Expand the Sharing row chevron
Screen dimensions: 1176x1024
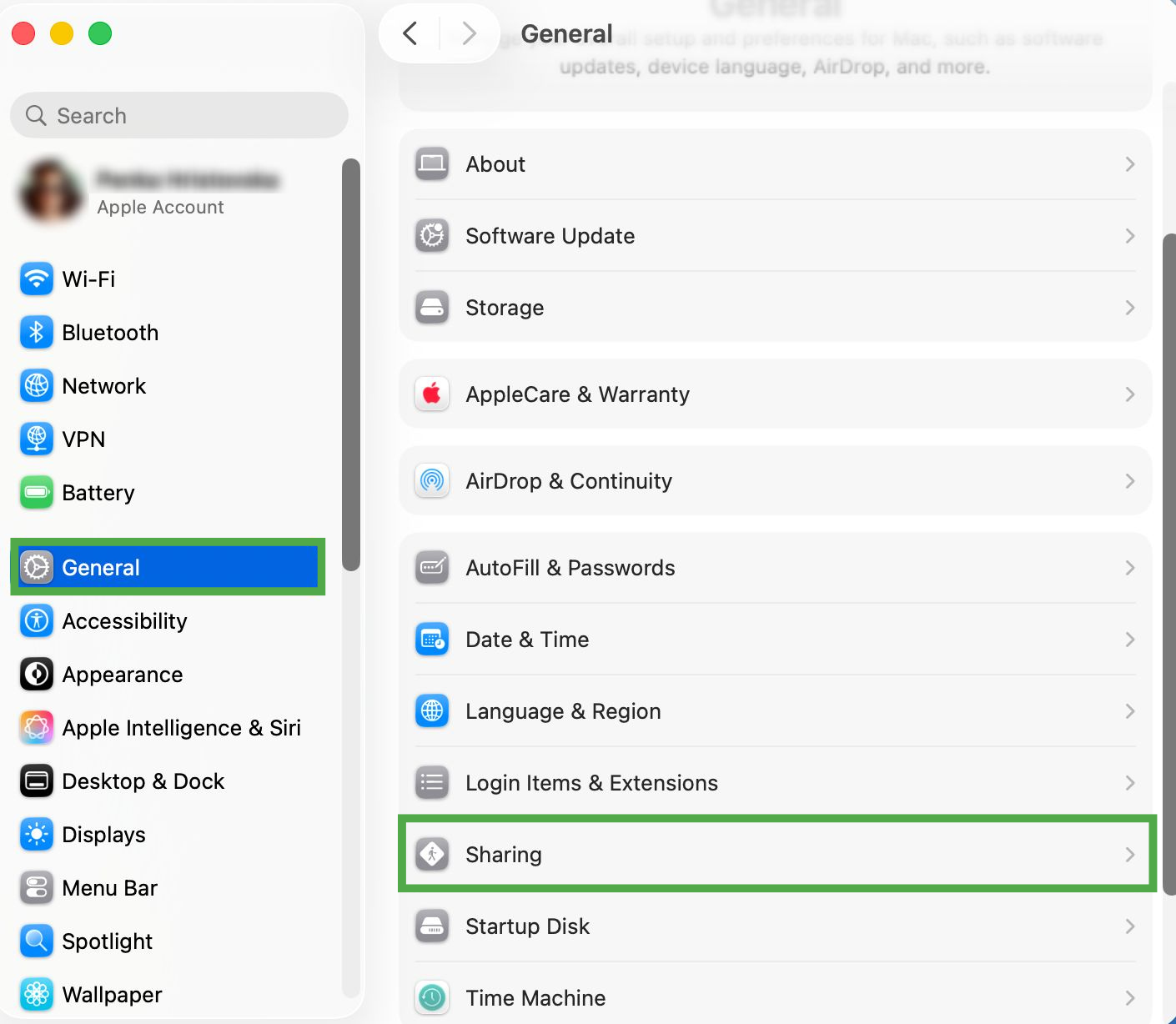tap(1130, 855)
